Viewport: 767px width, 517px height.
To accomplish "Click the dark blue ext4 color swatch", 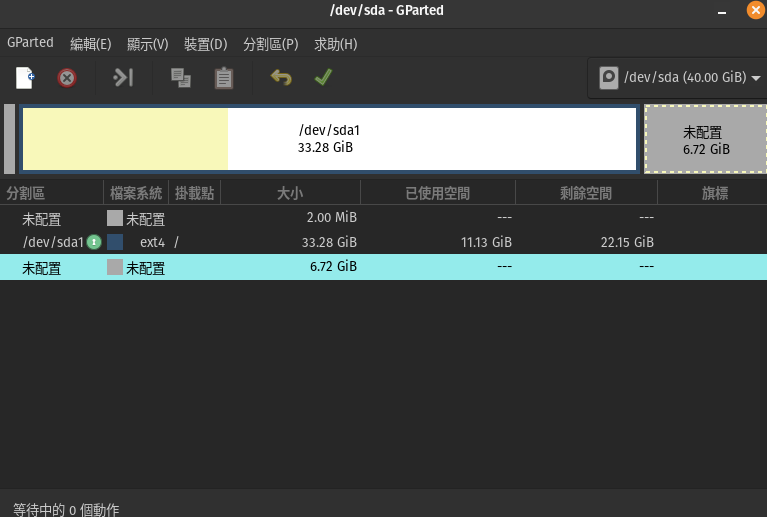I will [115, 242].
